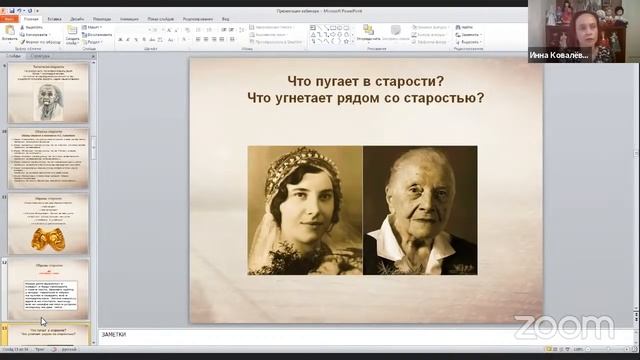Screen dimensions: 640x360
Task: Click the zoom slider handle
Action: [x=608, y=349]
